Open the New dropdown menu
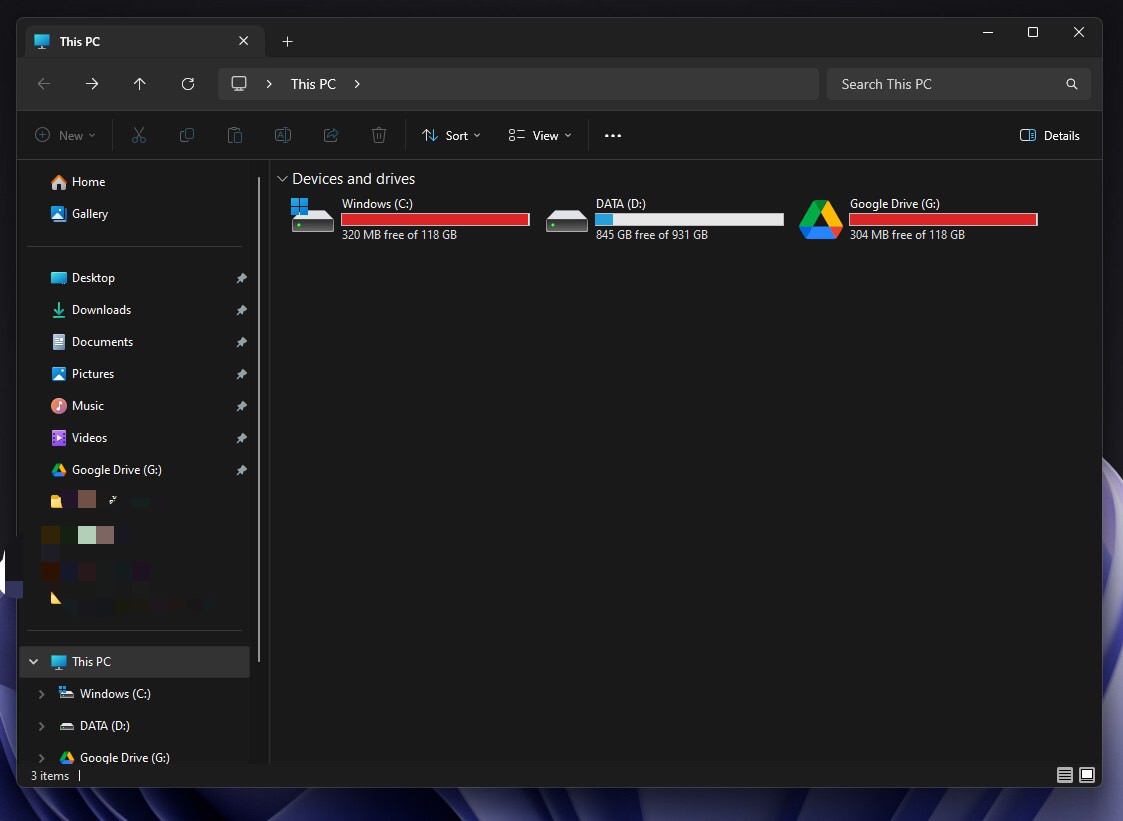Viewport: 1123px width, 821px height. (65, 135)
